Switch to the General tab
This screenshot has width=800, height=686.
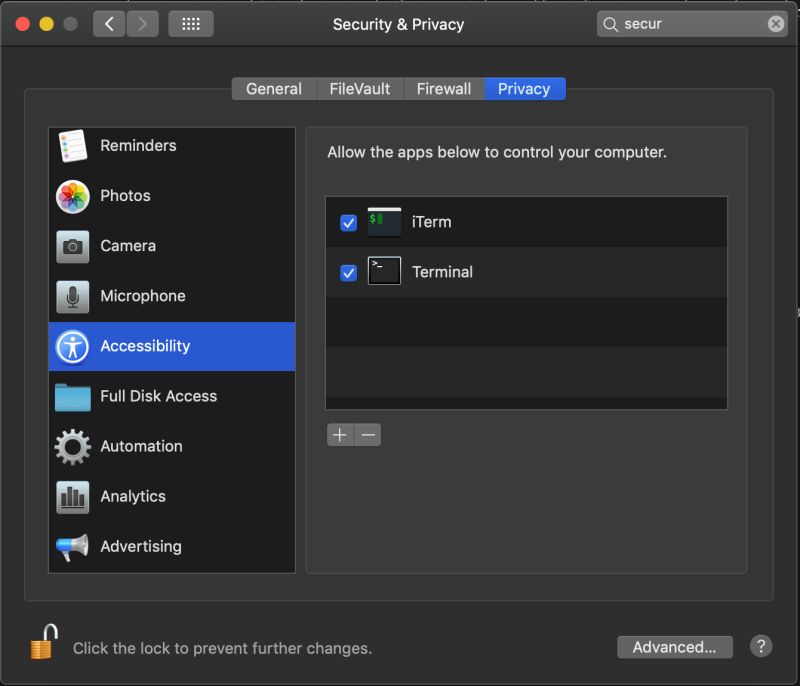(x=274, y=89)
